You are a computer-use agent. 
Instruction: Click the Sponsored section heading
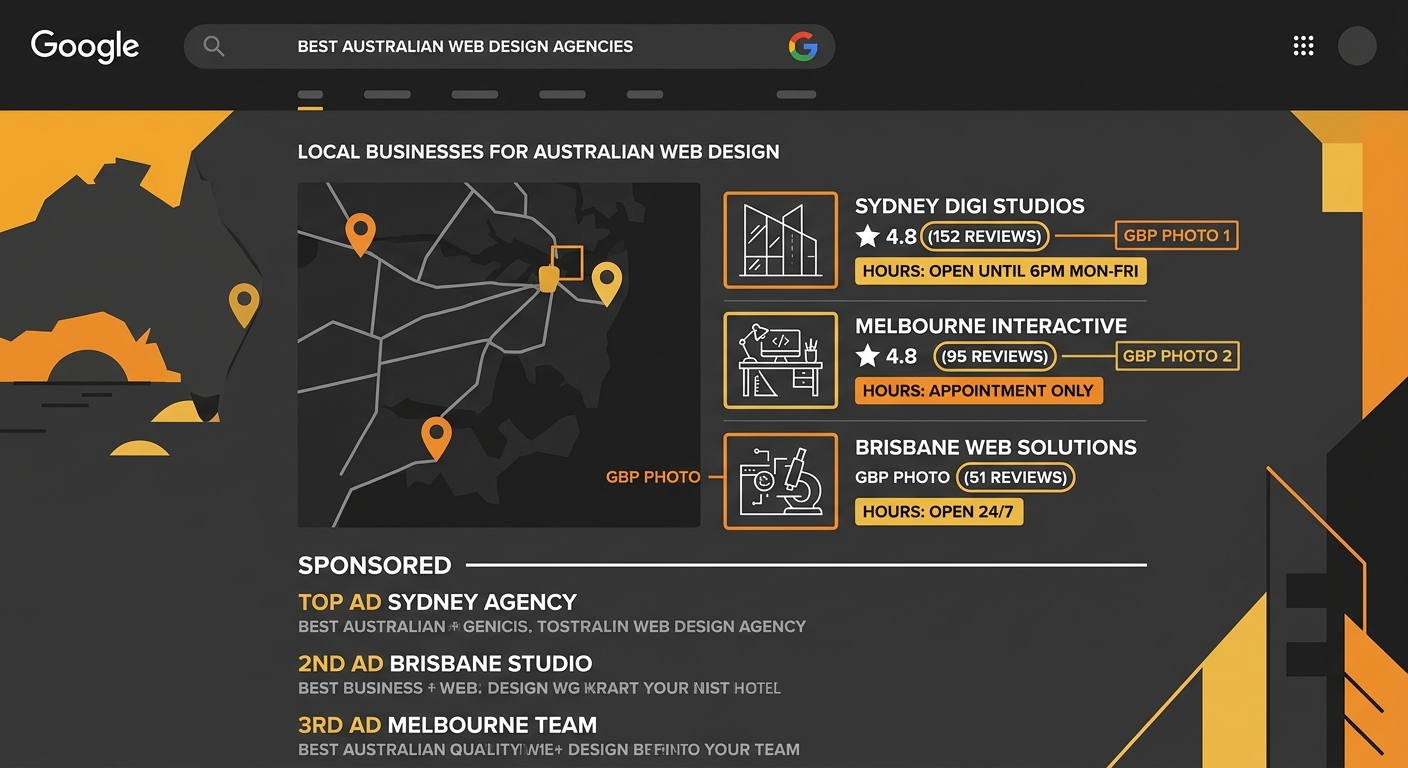click(374, 565)
